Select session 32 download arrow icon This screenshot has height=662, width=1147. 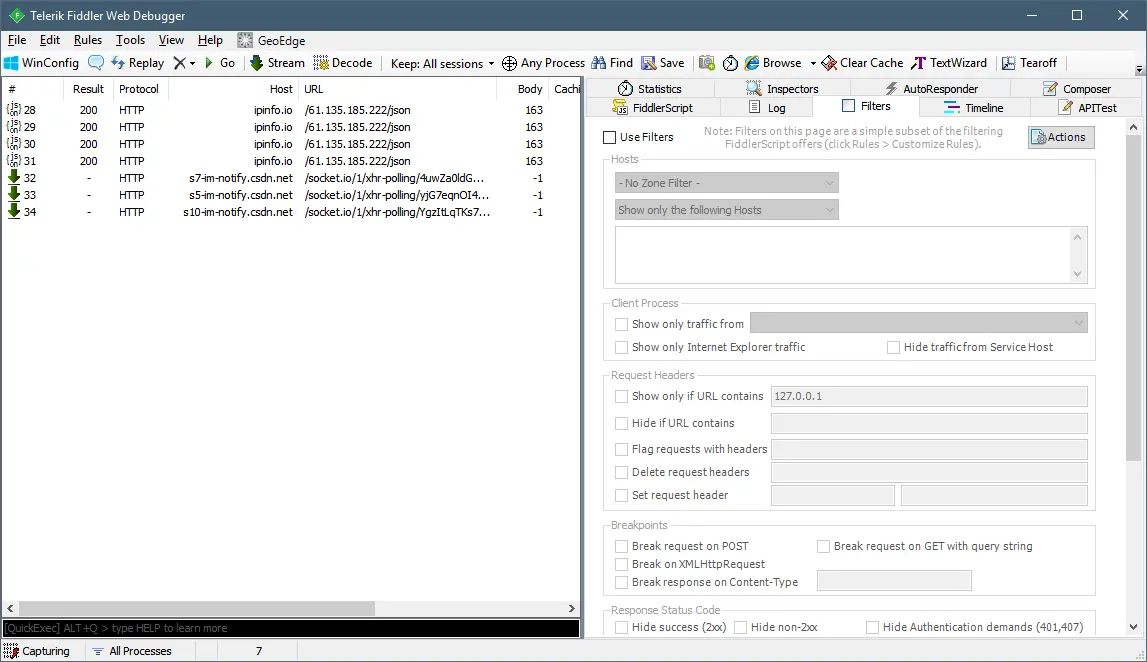click(x=14, y=177)
